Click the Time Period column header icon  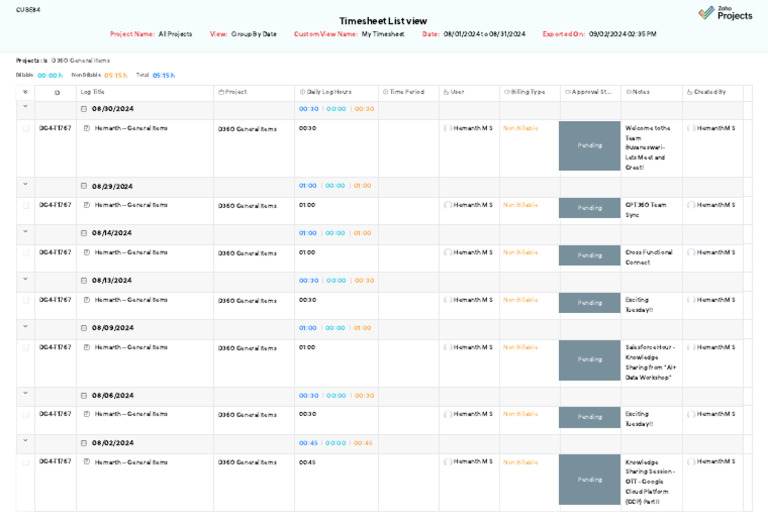(385, 92)
